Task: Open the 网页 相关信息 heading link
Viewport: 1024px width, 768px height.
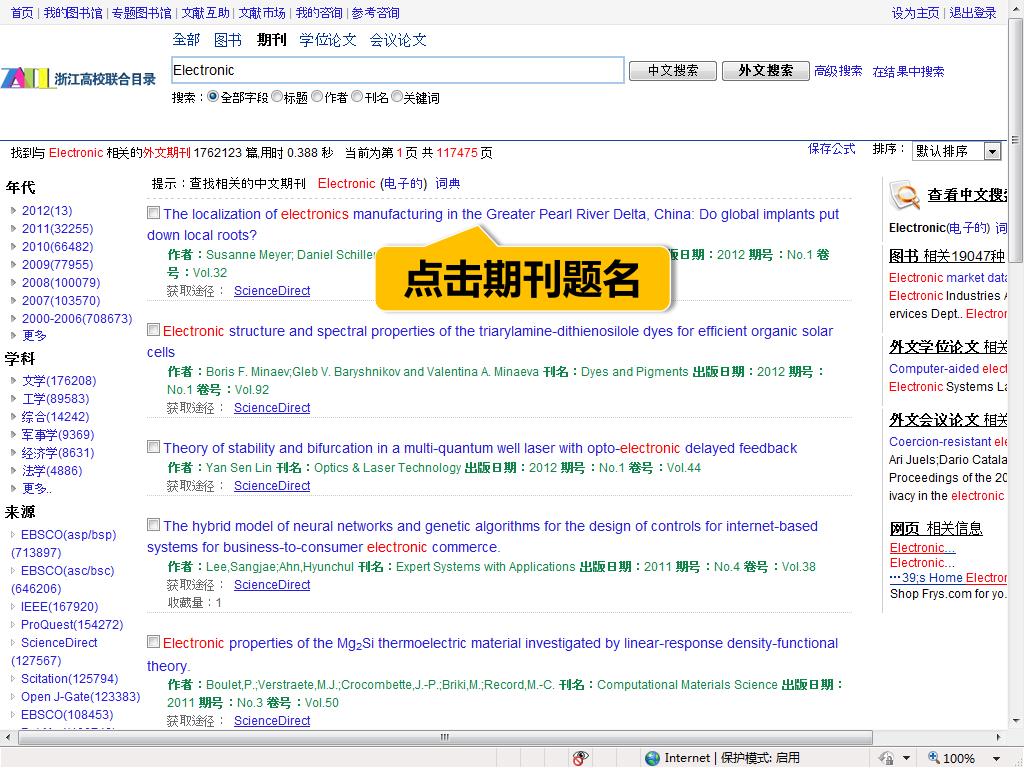Action: (x=936, y=528)
